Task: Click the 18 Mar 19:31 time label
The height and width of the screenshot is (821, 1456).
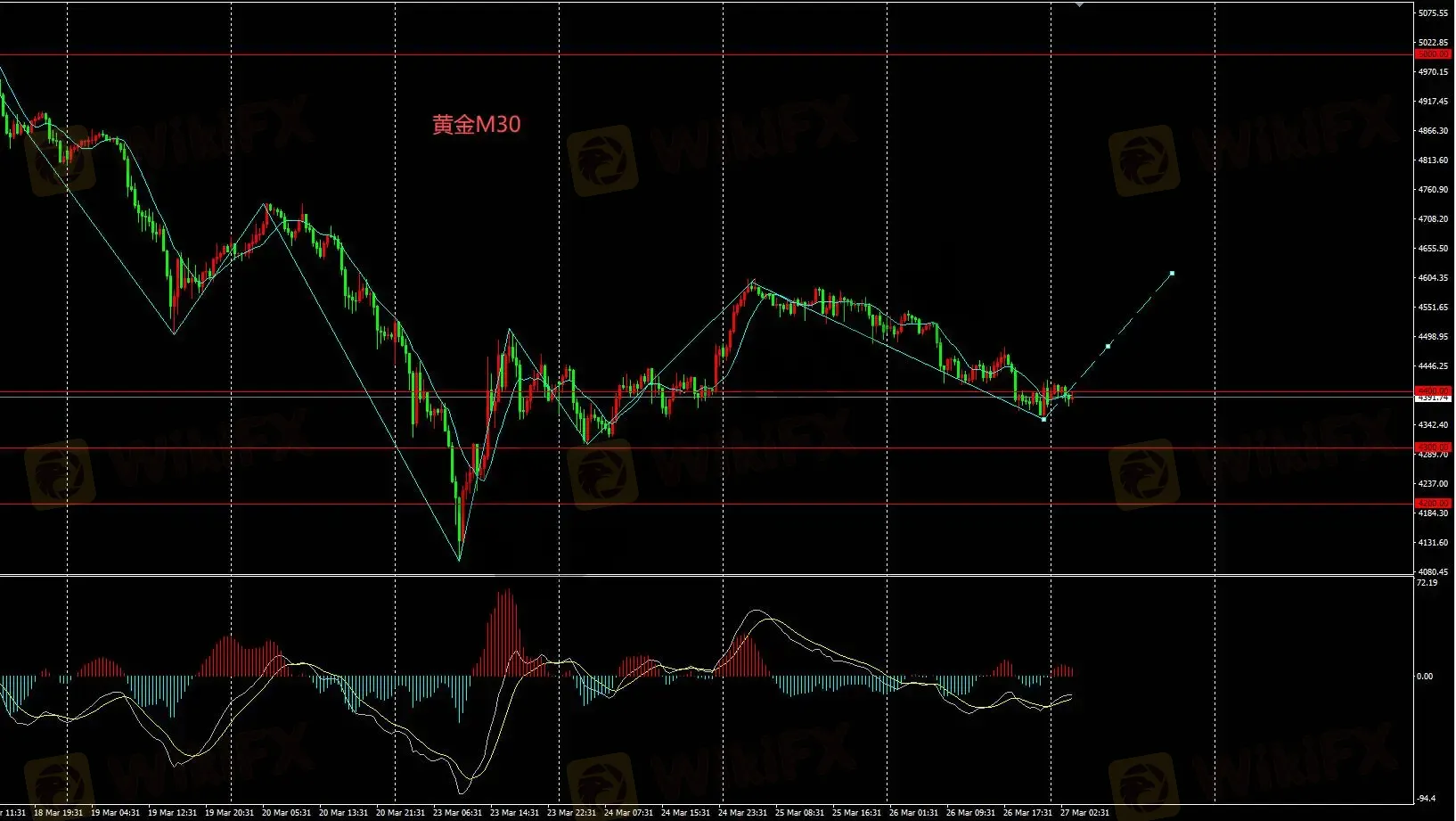Action: [x=58, y=813]
